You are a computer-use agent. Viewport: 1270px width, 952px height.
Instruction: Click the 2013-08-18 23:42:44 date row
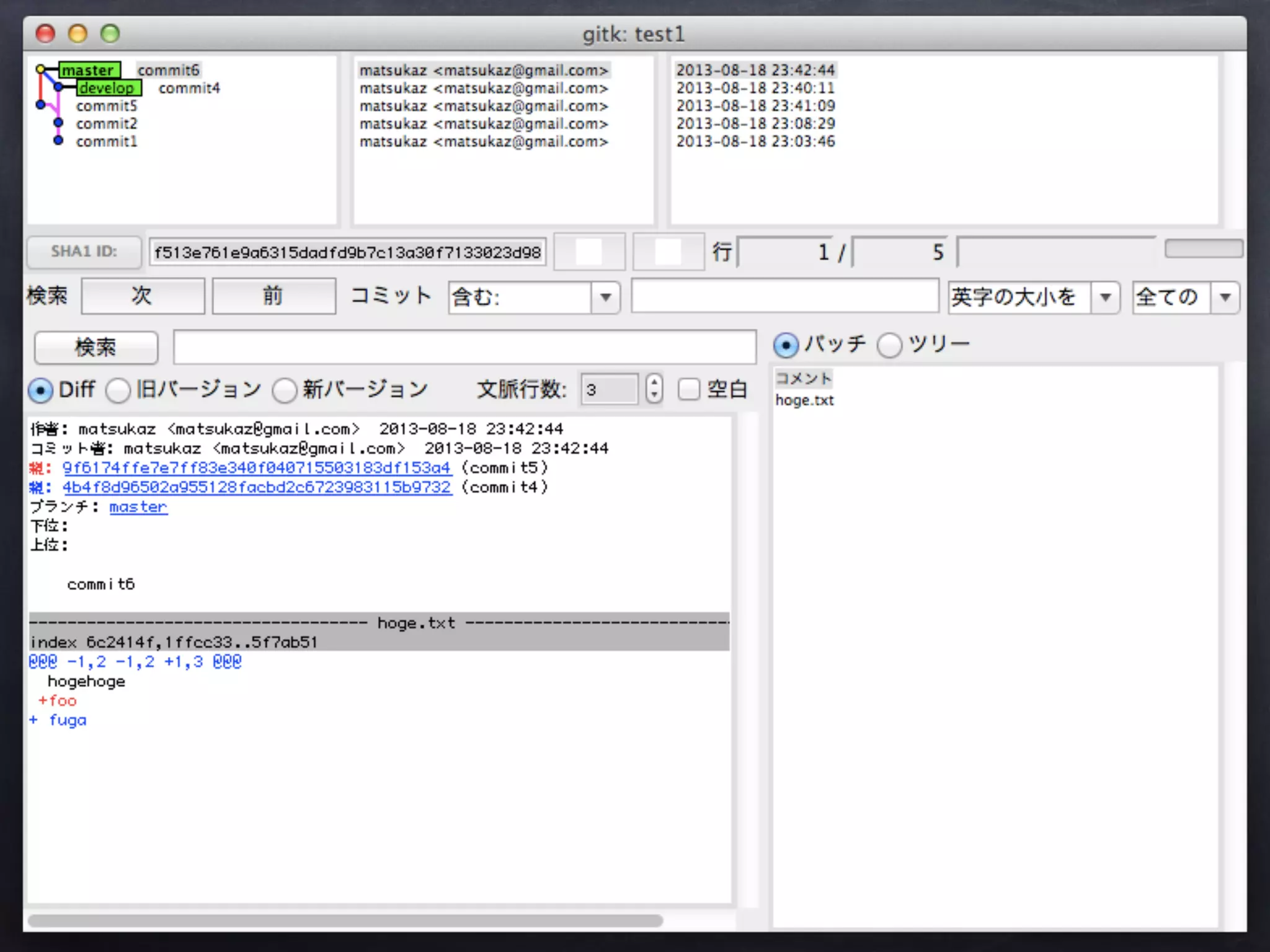click(755, 70)
